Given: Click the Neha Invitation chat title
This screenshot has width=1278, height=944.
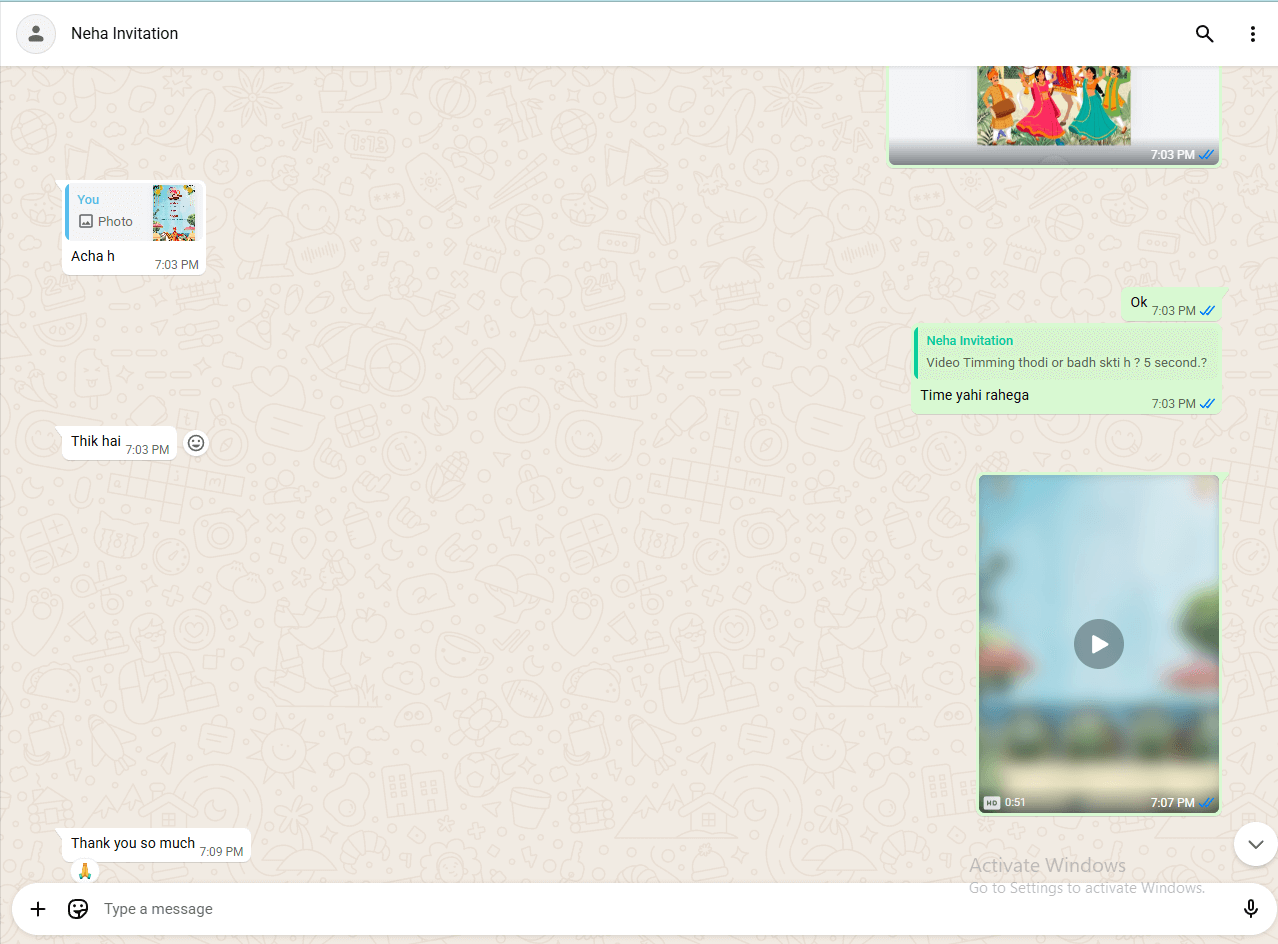Looking at the screenshot, I should [x=125, y=34].
